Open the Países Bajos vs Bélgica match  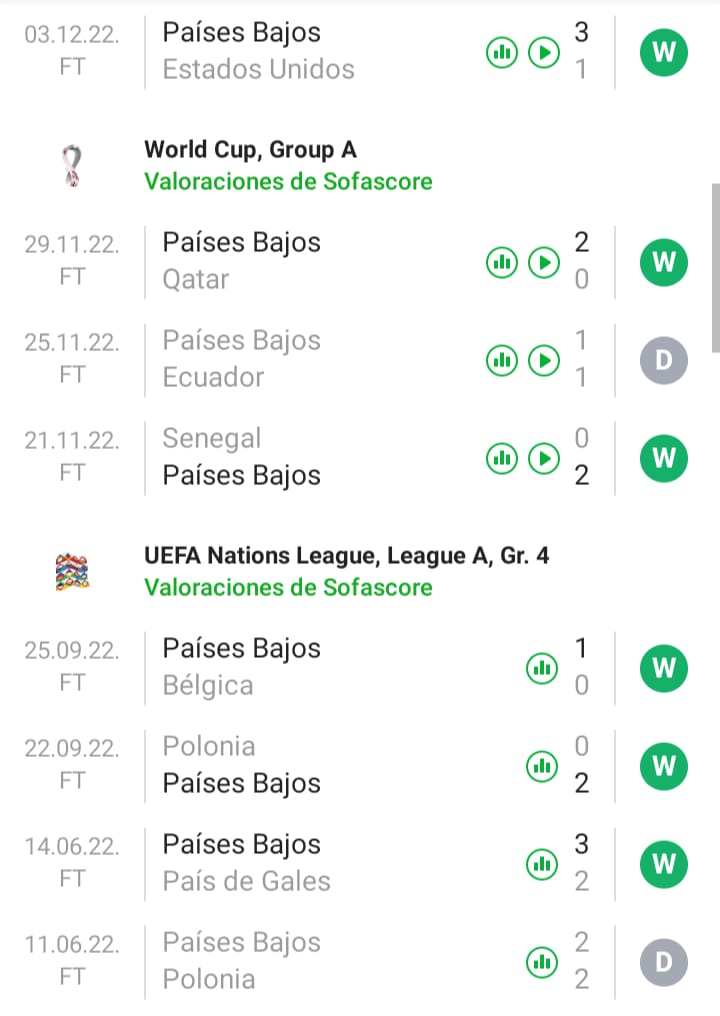click(x=300, y=667)
